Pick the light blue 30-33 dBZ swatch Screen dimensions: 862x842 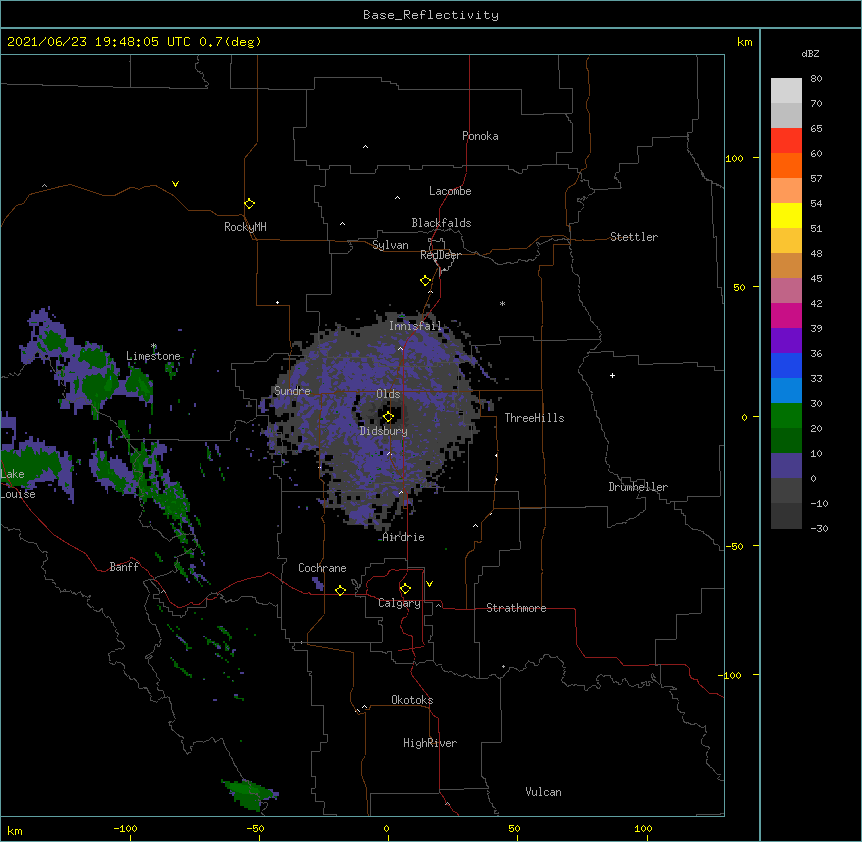click(x=786, y=391)
